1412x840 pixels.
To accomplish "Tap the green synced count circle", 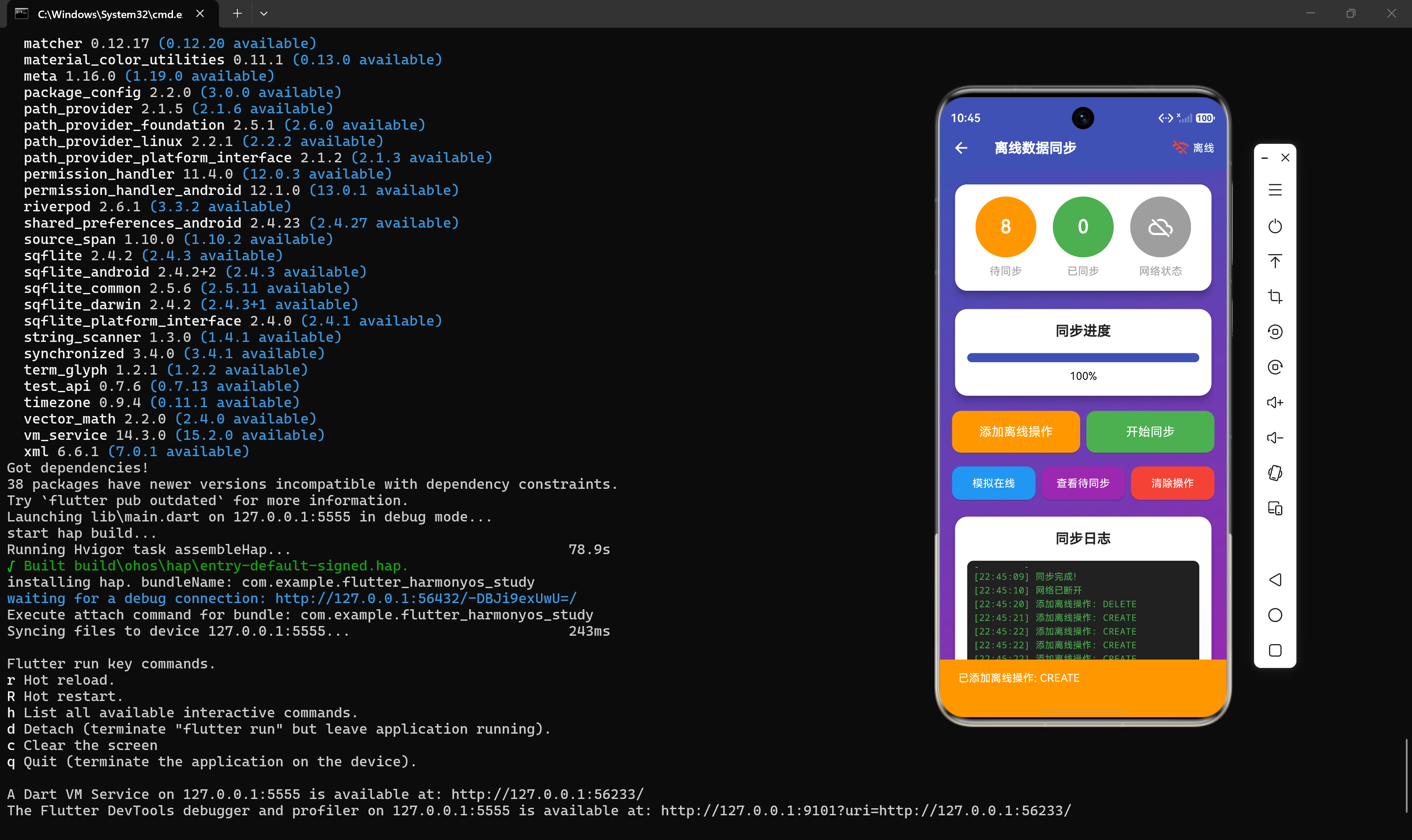I will coord(1082,227).
